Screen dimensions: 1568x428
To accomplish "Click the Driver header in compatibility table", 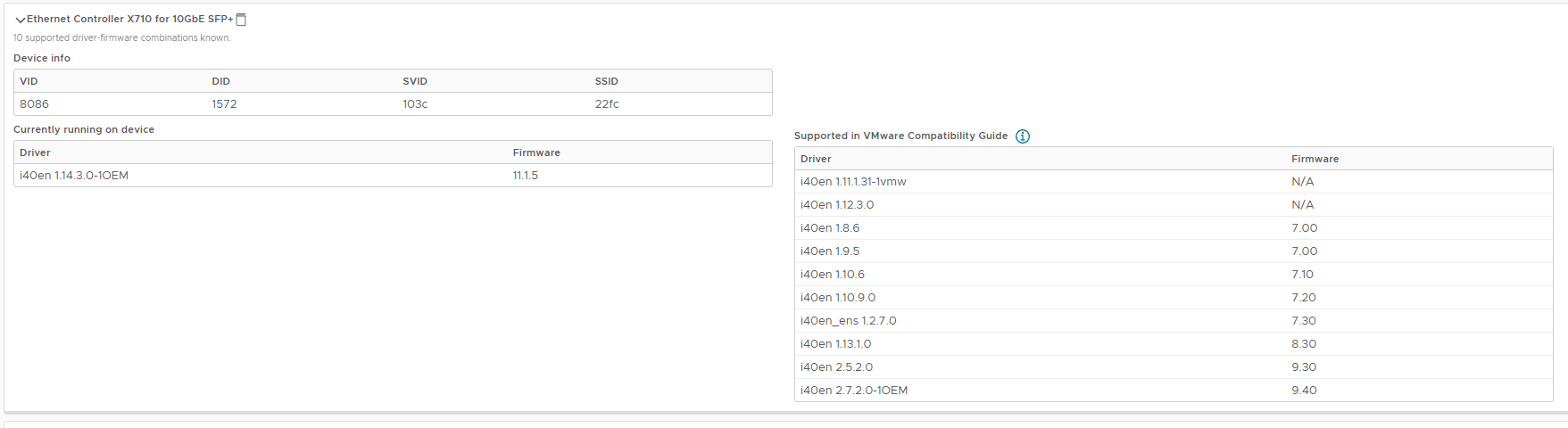I will point(816,159).
